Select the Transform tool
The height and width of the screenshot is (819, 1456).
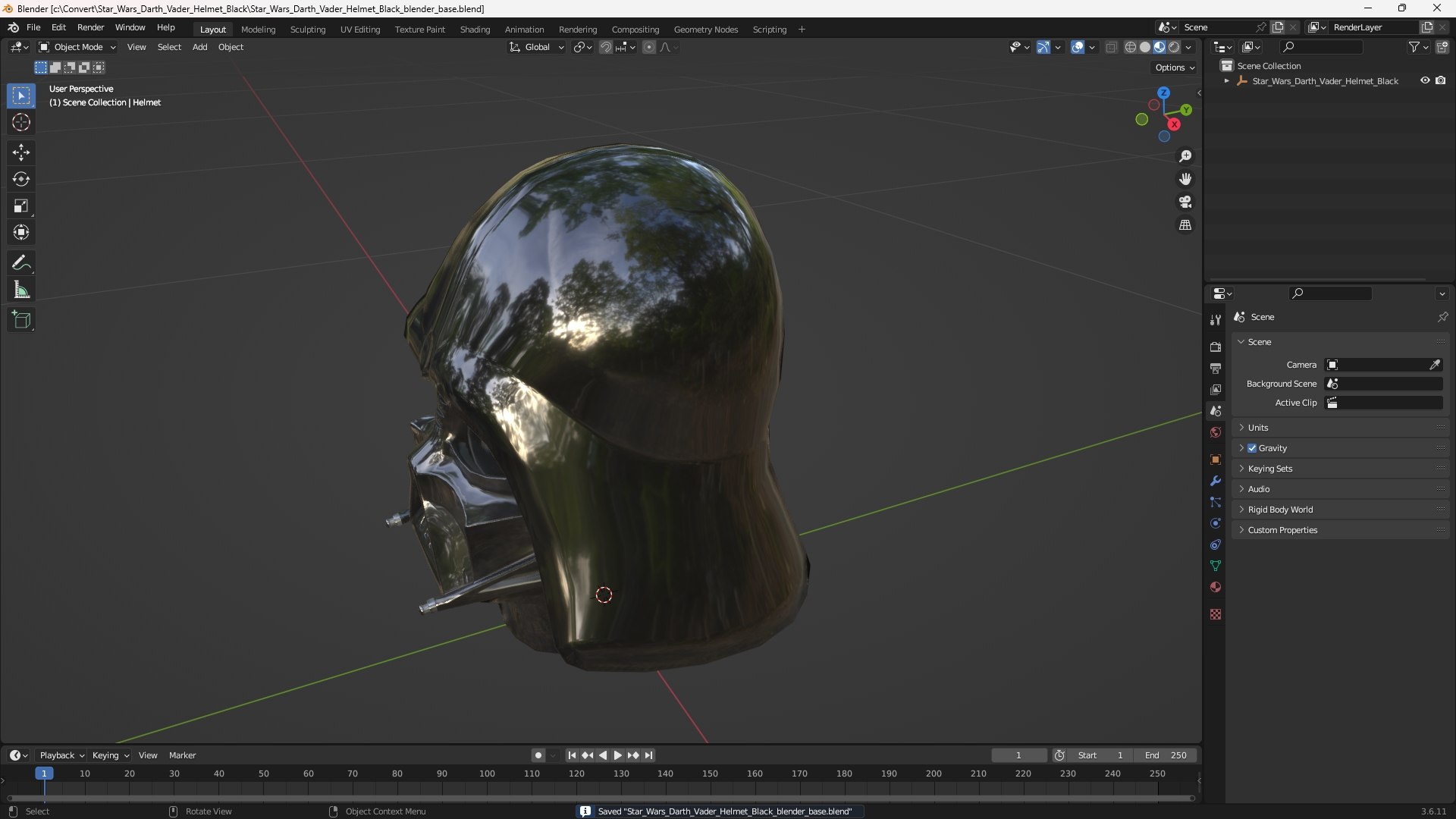point(21,232)
